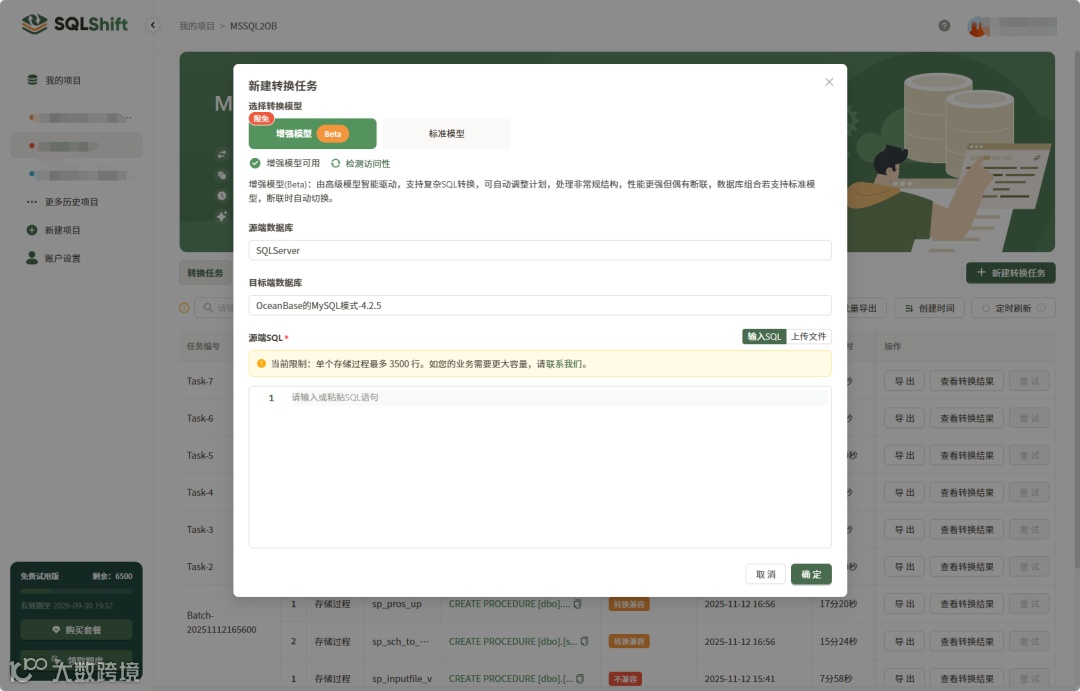Screen dimensions: 1080x691
Task: Click 导出 for Task-6
Action: [904, 418]
